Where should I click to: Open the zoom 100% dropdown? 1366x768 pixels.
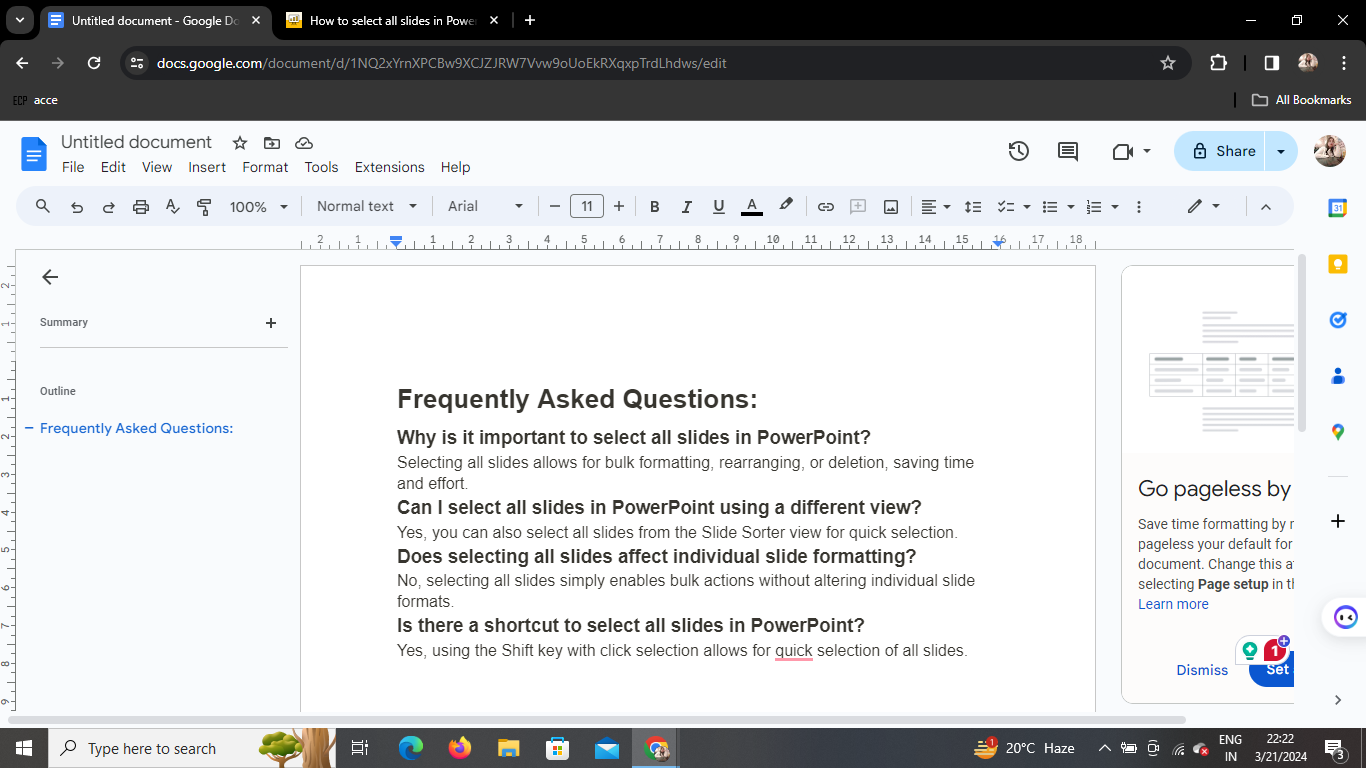tap(258, 207)
